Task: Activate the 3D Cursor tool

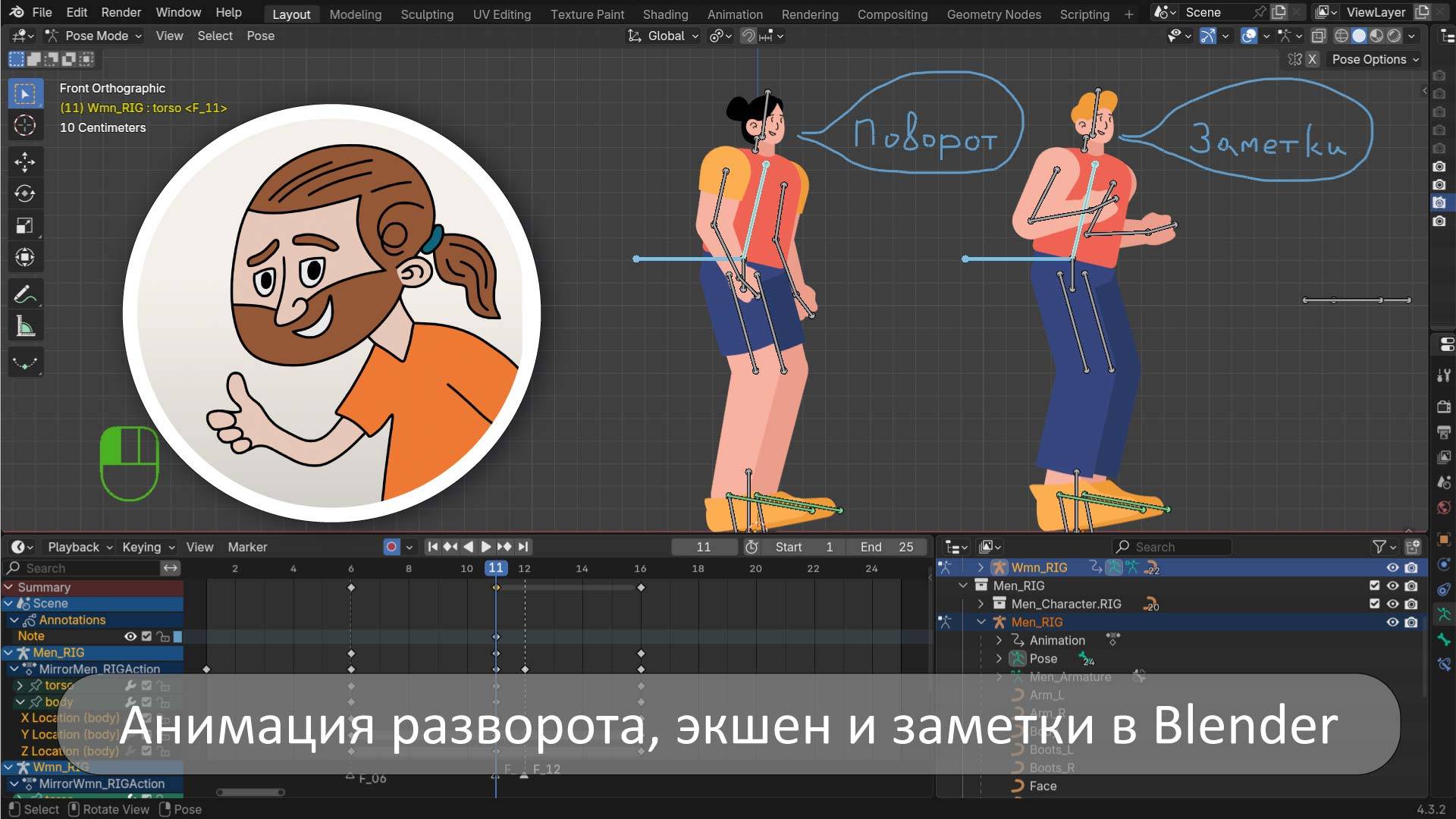Action: pos(25,125)
